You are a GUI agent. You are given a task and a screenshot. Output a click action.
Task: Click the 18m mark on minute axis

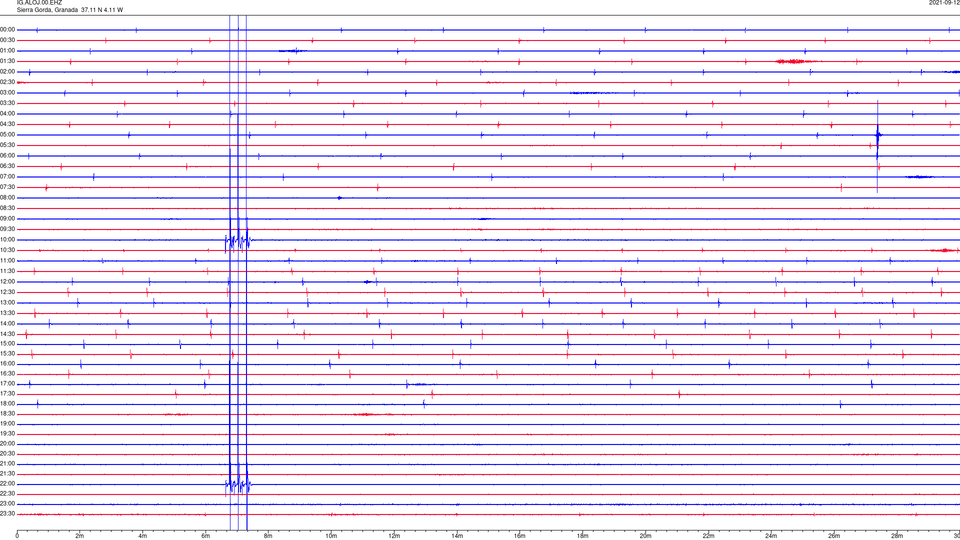click(x=582, y=536)
